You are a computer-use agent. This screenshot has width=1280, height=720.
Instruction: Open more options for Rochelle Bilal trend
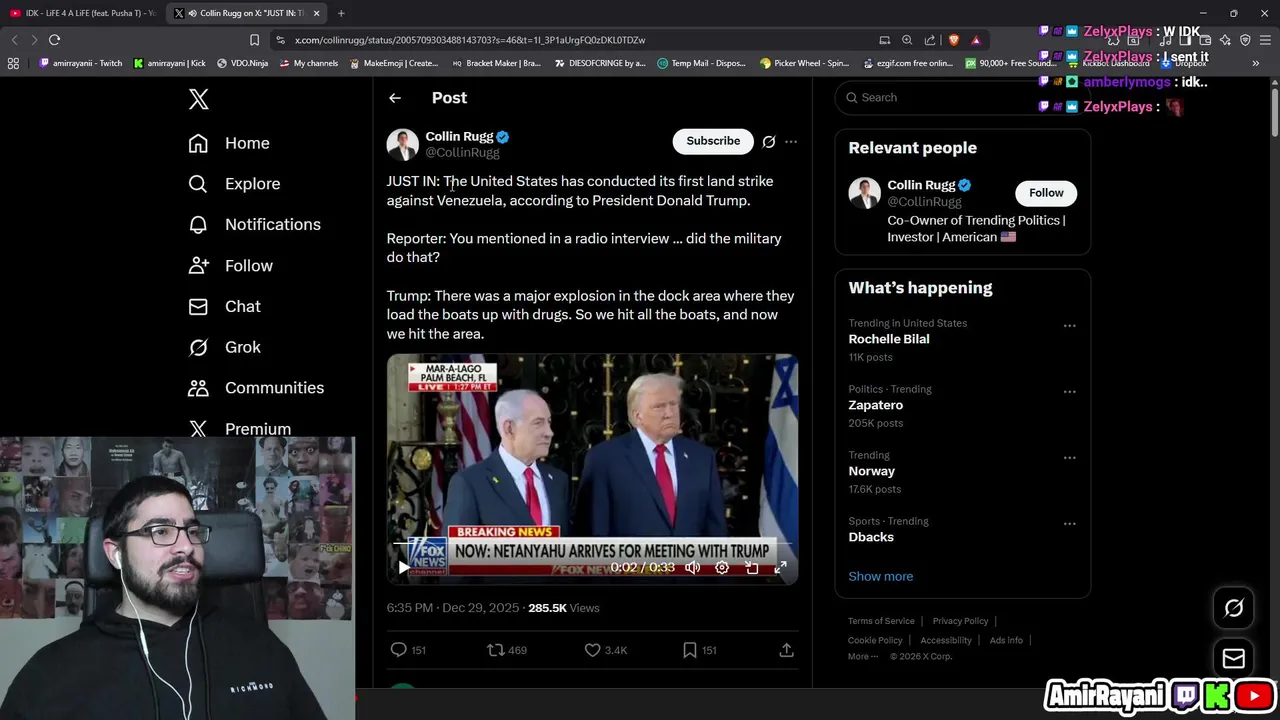coord(1069,326)
